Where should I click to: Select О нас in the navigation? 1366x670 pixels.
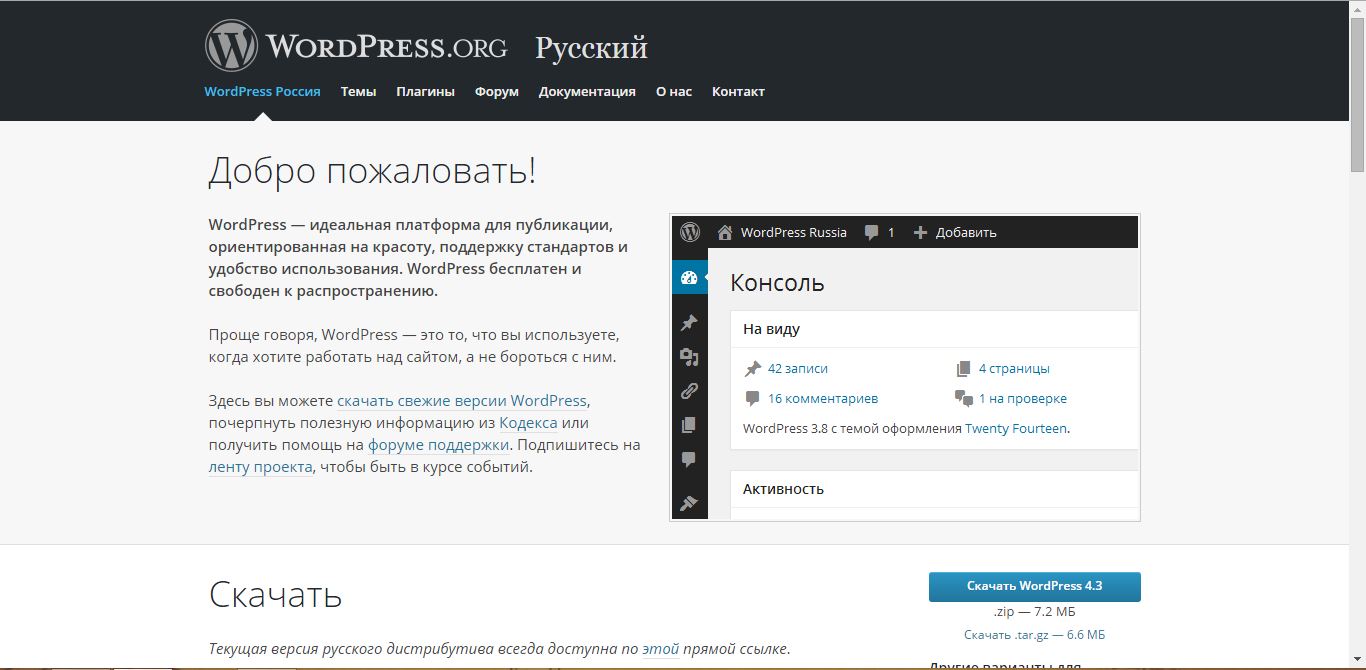point(674,91)
